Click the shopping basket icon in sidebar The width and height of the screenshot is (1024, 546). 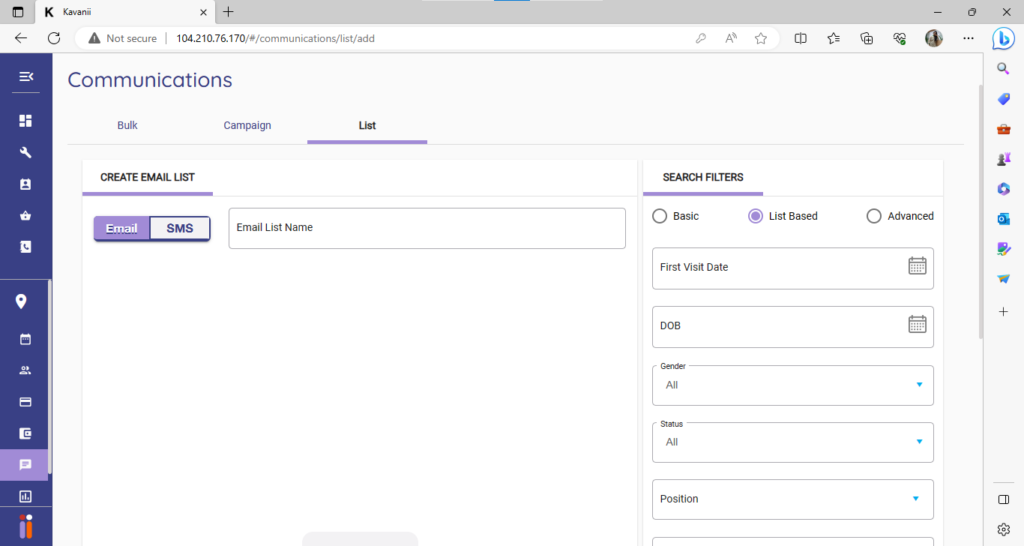(26, 215)
